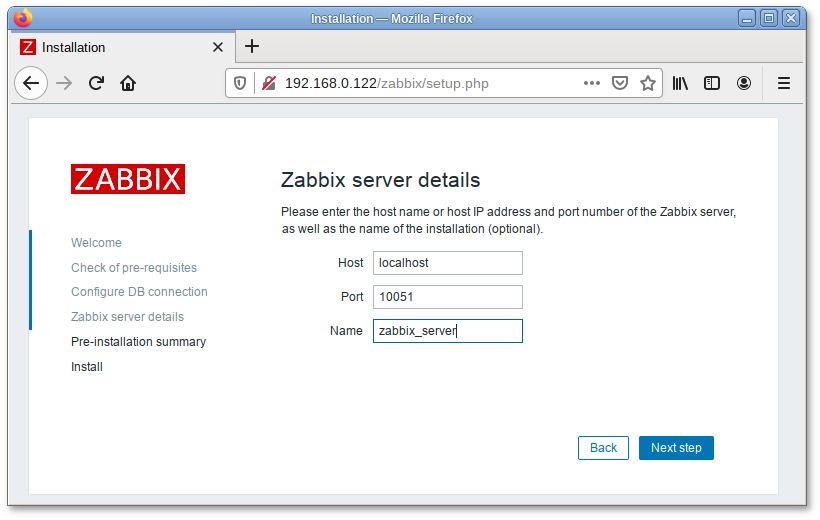Click the Back button
Viewport: 820px width, 520px height.
click(603, 448)
